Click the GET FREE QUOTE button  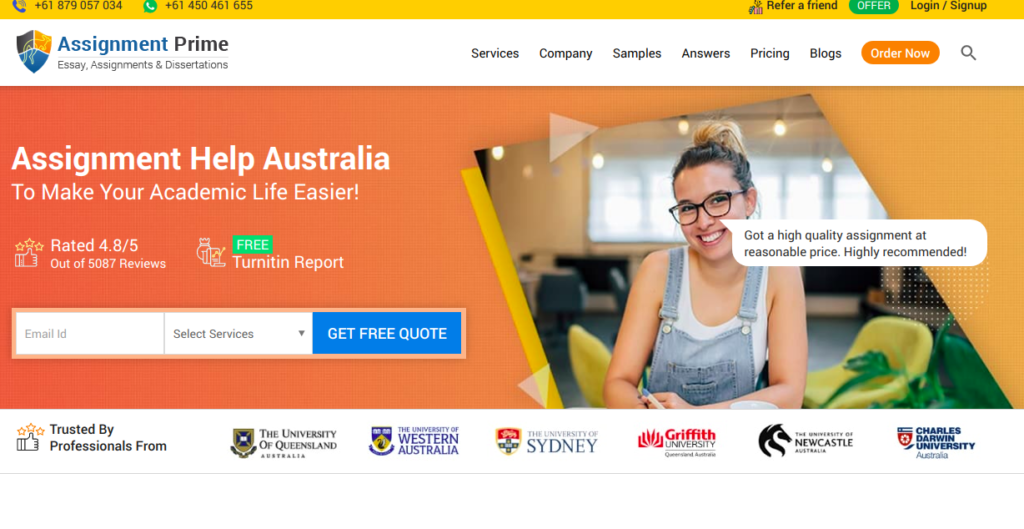(387, 334)
